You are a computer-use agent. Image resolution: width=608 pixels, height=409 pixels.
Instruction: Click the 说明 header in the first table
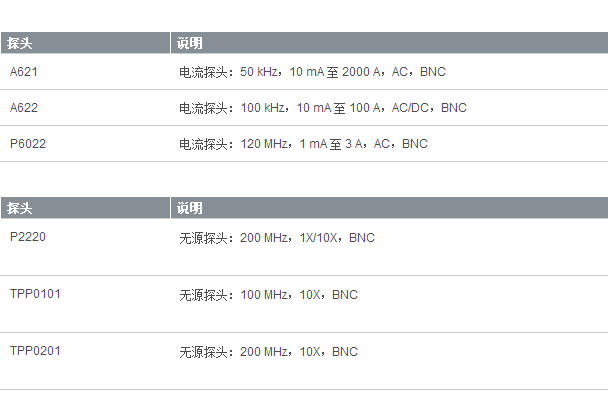pos(190,43)
